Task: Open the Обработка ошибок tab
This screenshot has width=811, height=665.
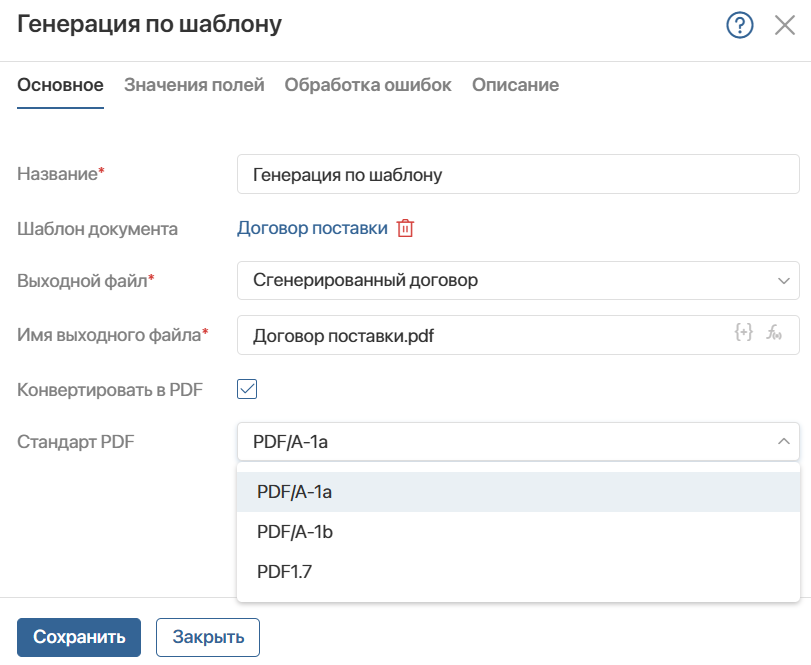Action: coord(368,85)
